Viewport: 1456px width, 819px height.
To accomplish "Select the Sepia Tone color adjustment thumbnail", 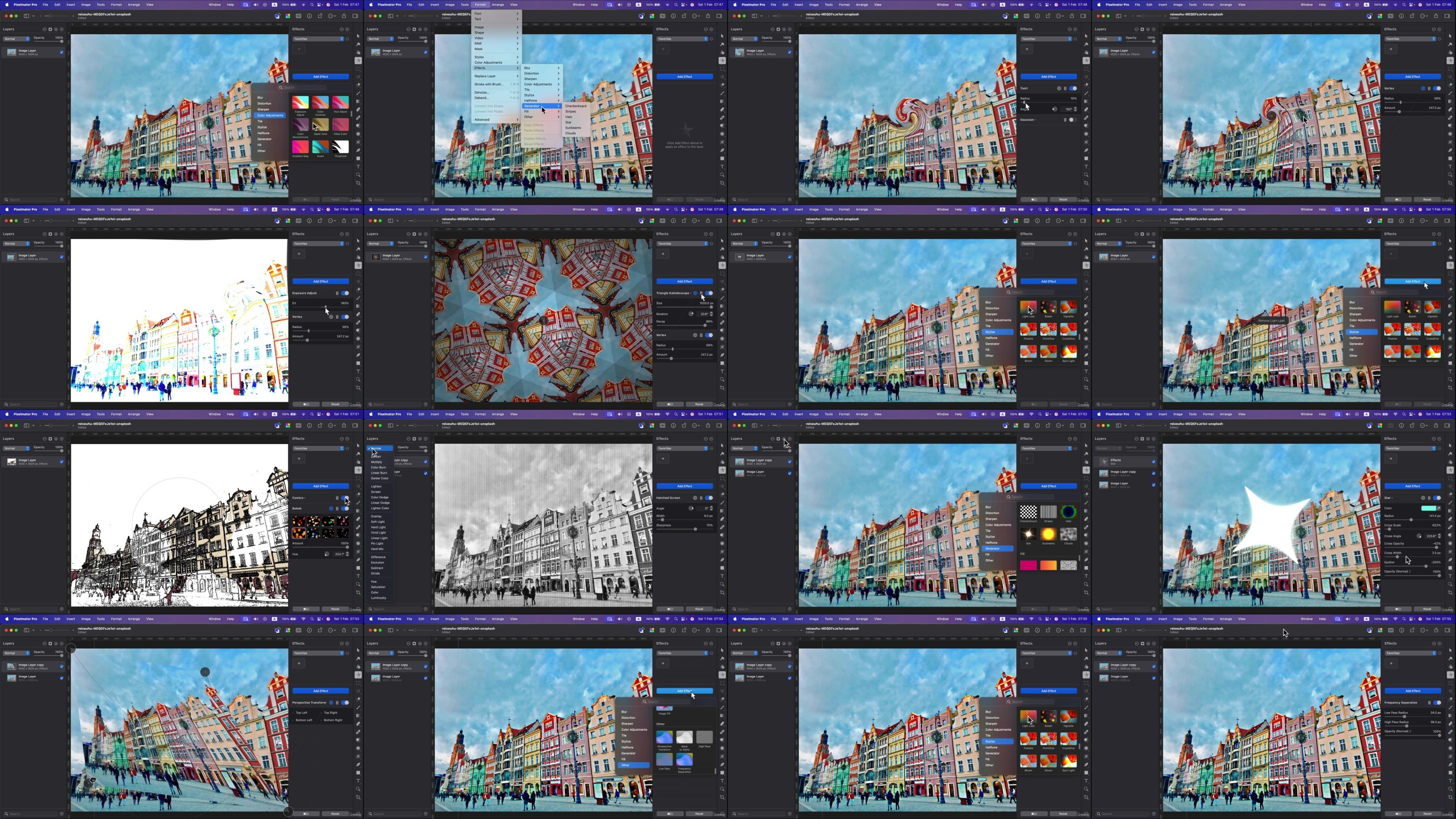I will 320,124.
